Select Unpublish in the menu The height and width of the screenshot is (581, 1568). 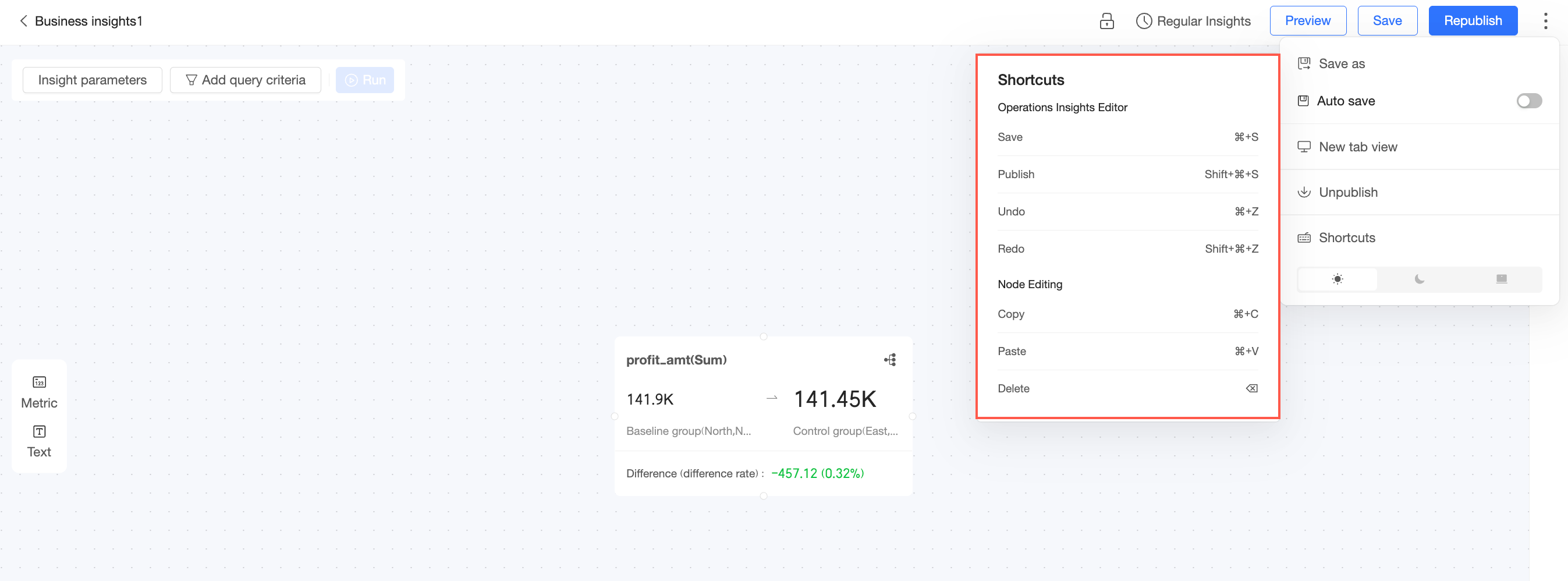(x=1419, y=193)
